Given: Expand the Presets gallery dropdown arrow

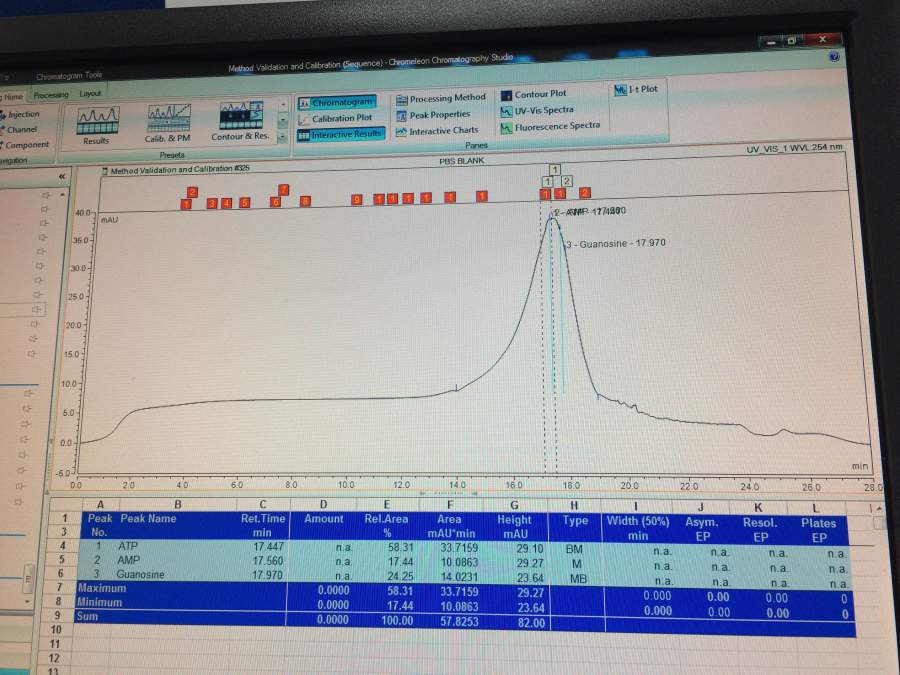Looking at the screenshot, I should (282, 137).
